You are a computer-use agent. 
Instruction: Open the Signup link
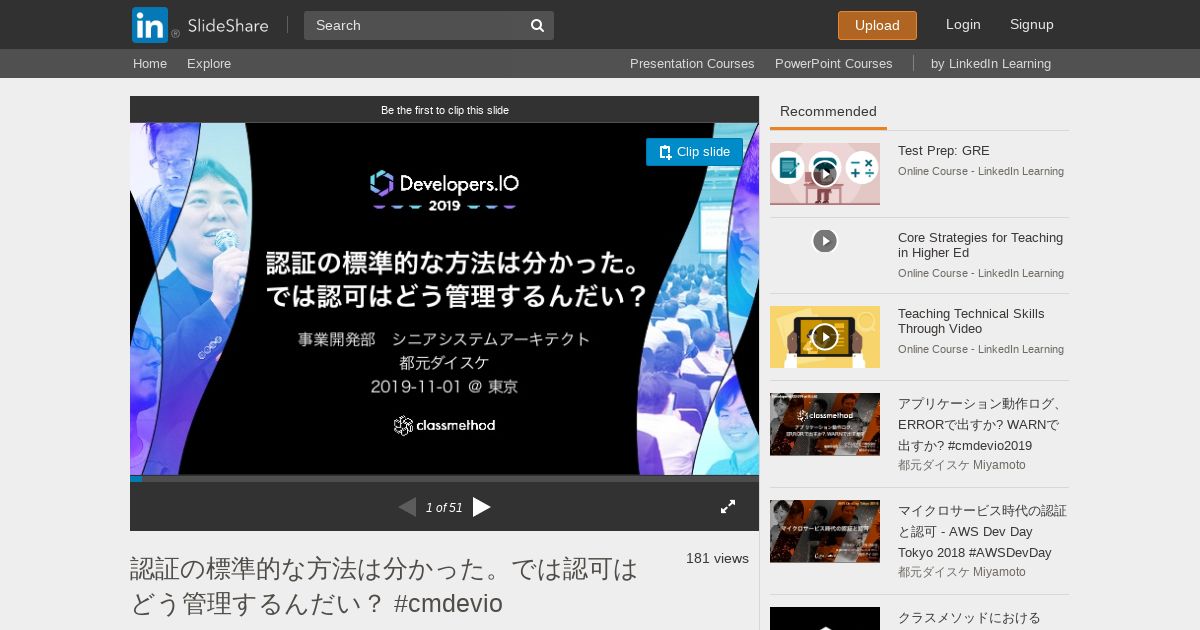1032,25
